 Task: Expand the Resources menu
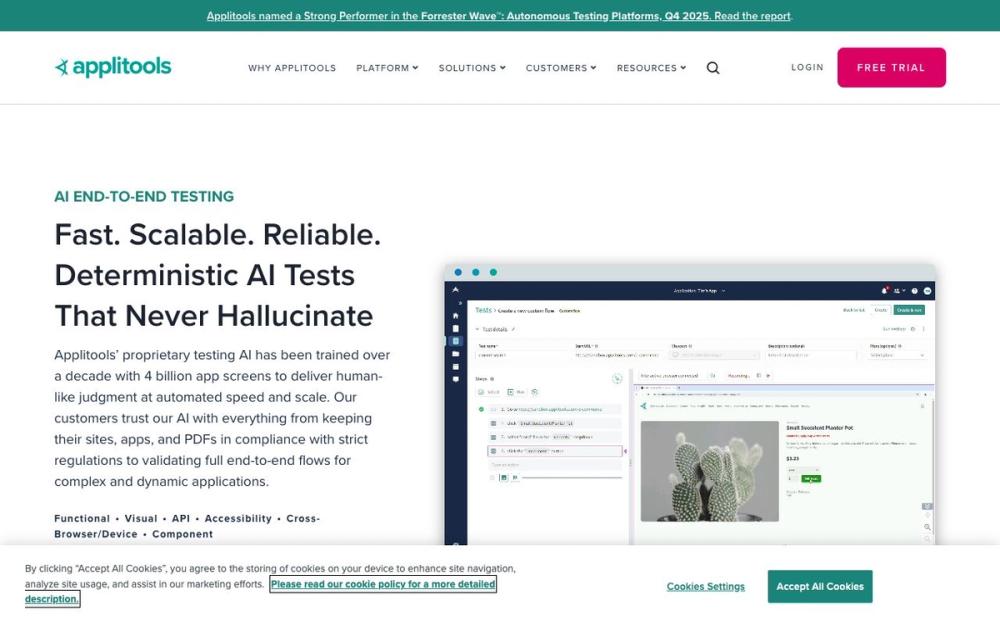651,68
